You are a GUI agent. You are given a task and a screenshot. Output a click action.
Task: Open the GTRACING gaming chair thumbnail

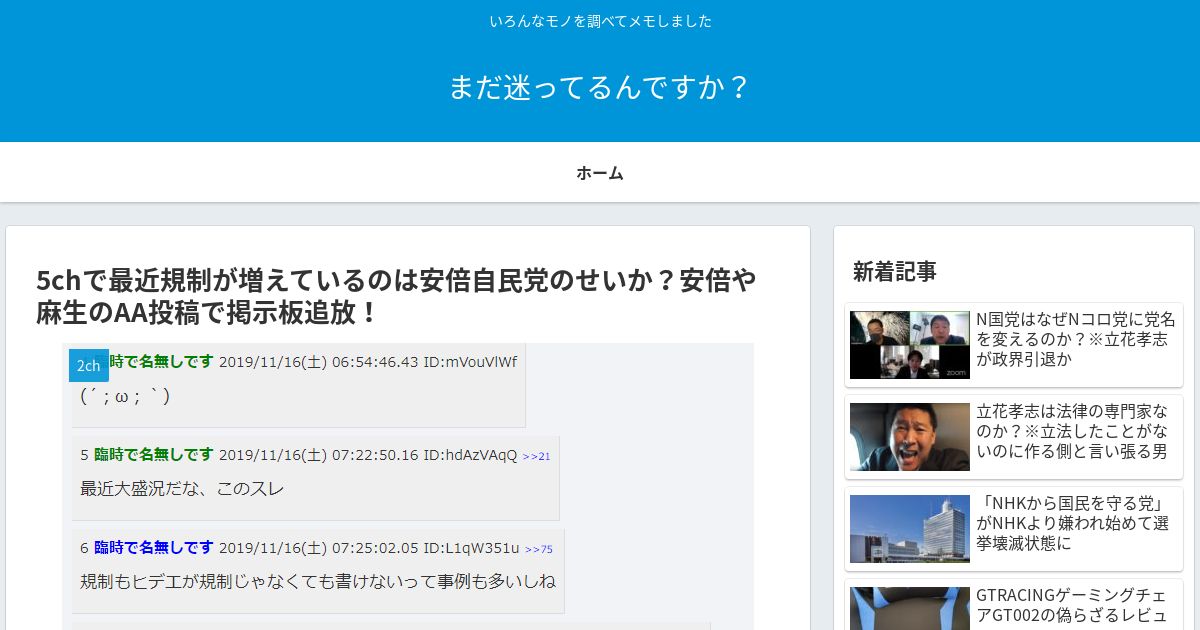910,608
